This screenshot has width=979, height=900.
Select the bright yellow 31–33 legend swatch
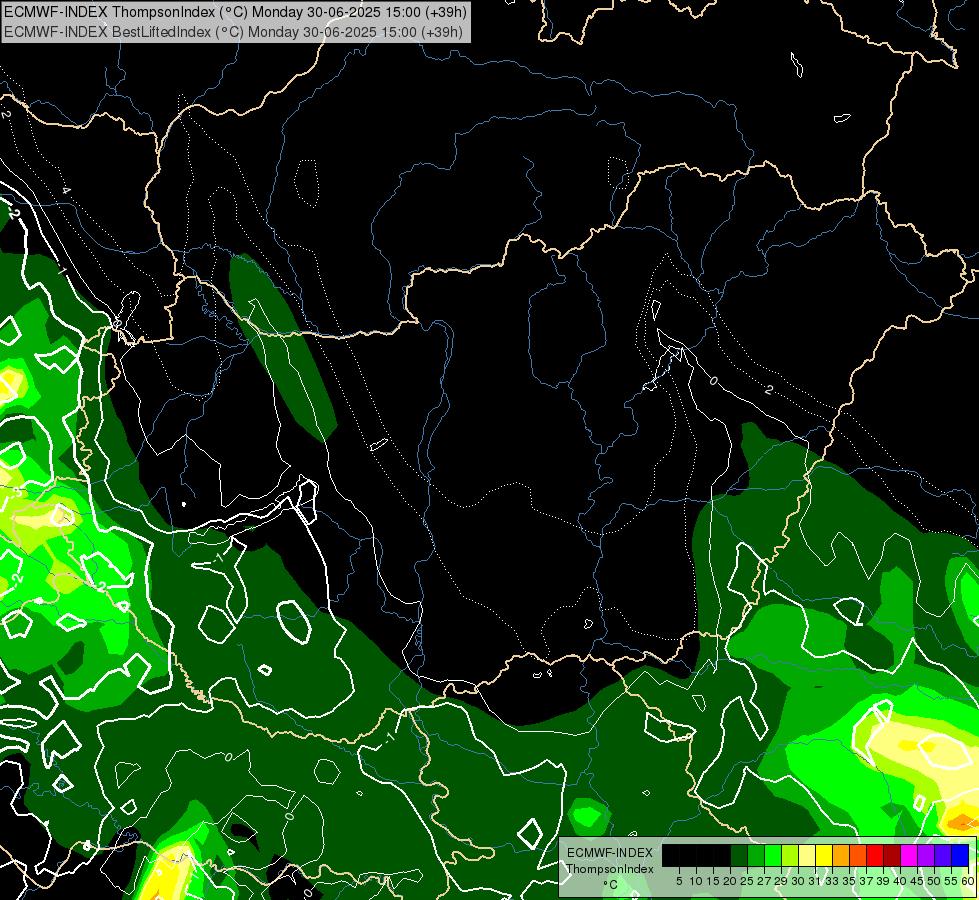pyautogui.click(x=824, y=855)
